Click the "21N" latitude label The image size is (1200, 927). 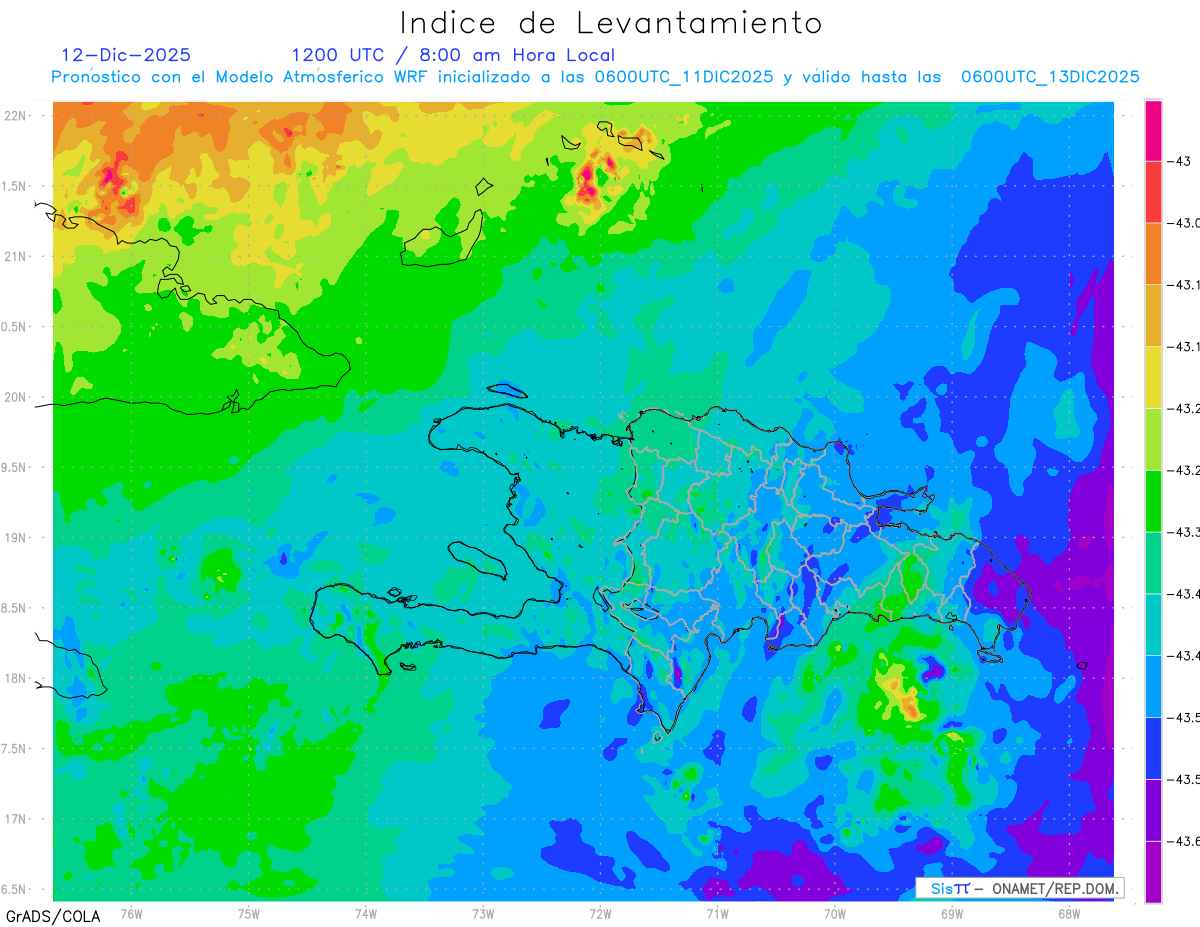[x=16, y=257]
